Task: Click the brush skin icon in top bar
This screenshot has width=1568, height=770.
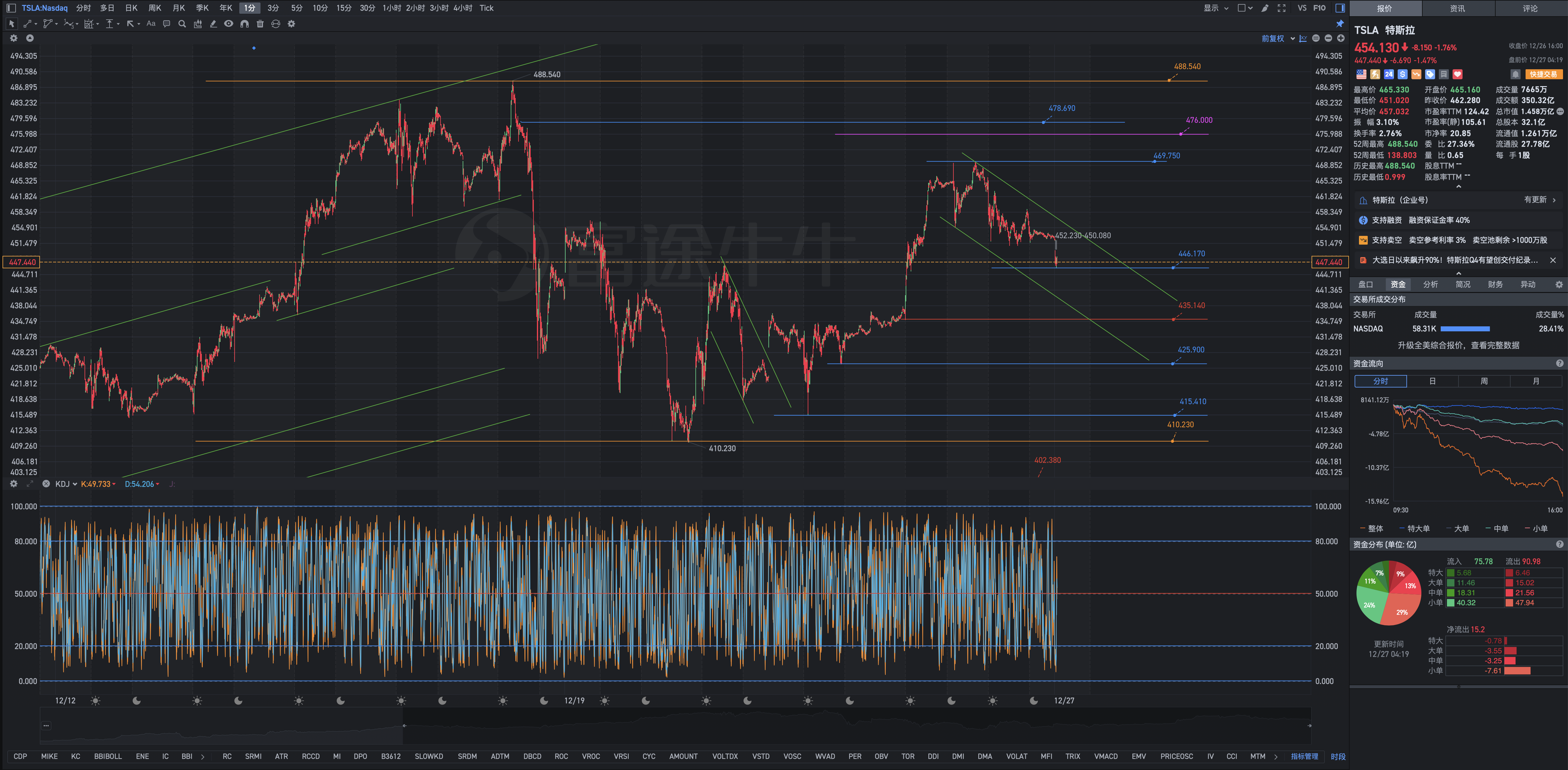Action: [1265, 8]
